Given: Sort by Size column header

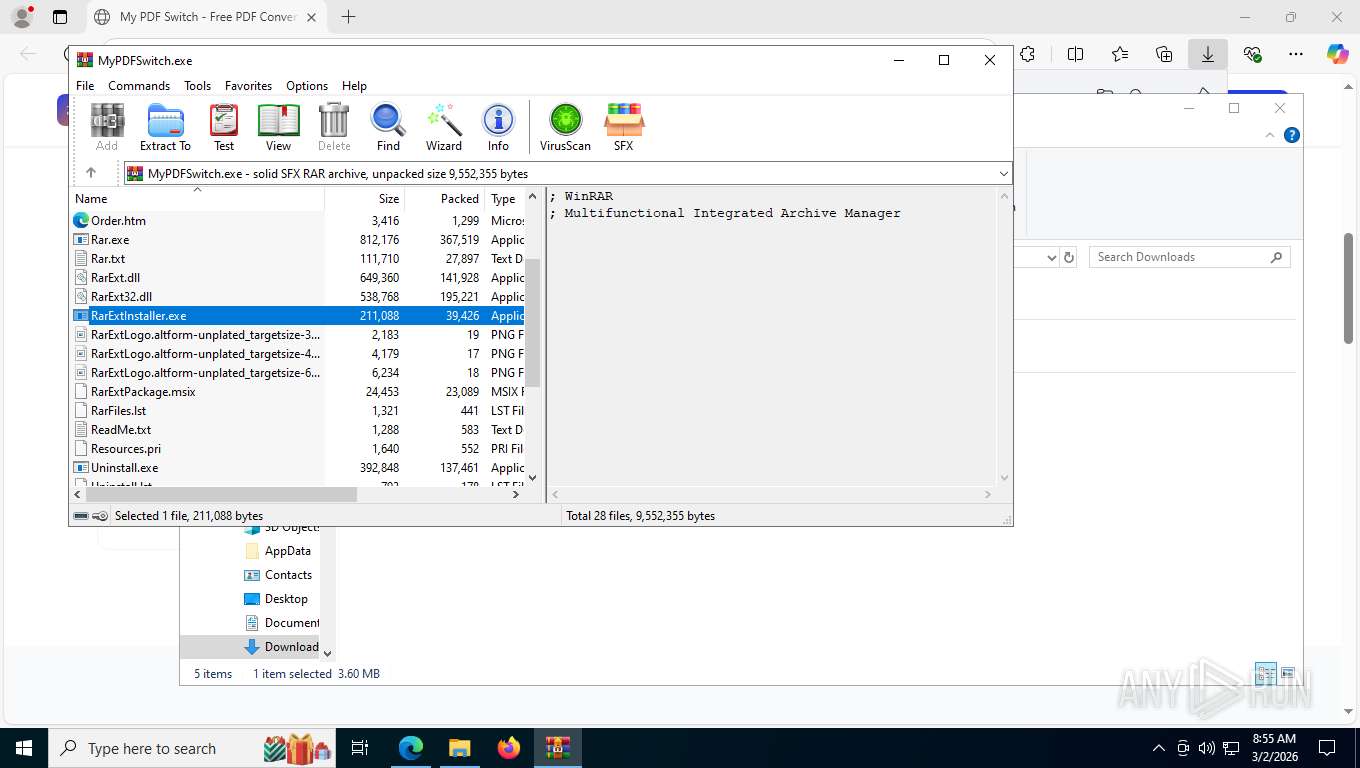Looking at the screenshot, I should (x=365, y=198).
